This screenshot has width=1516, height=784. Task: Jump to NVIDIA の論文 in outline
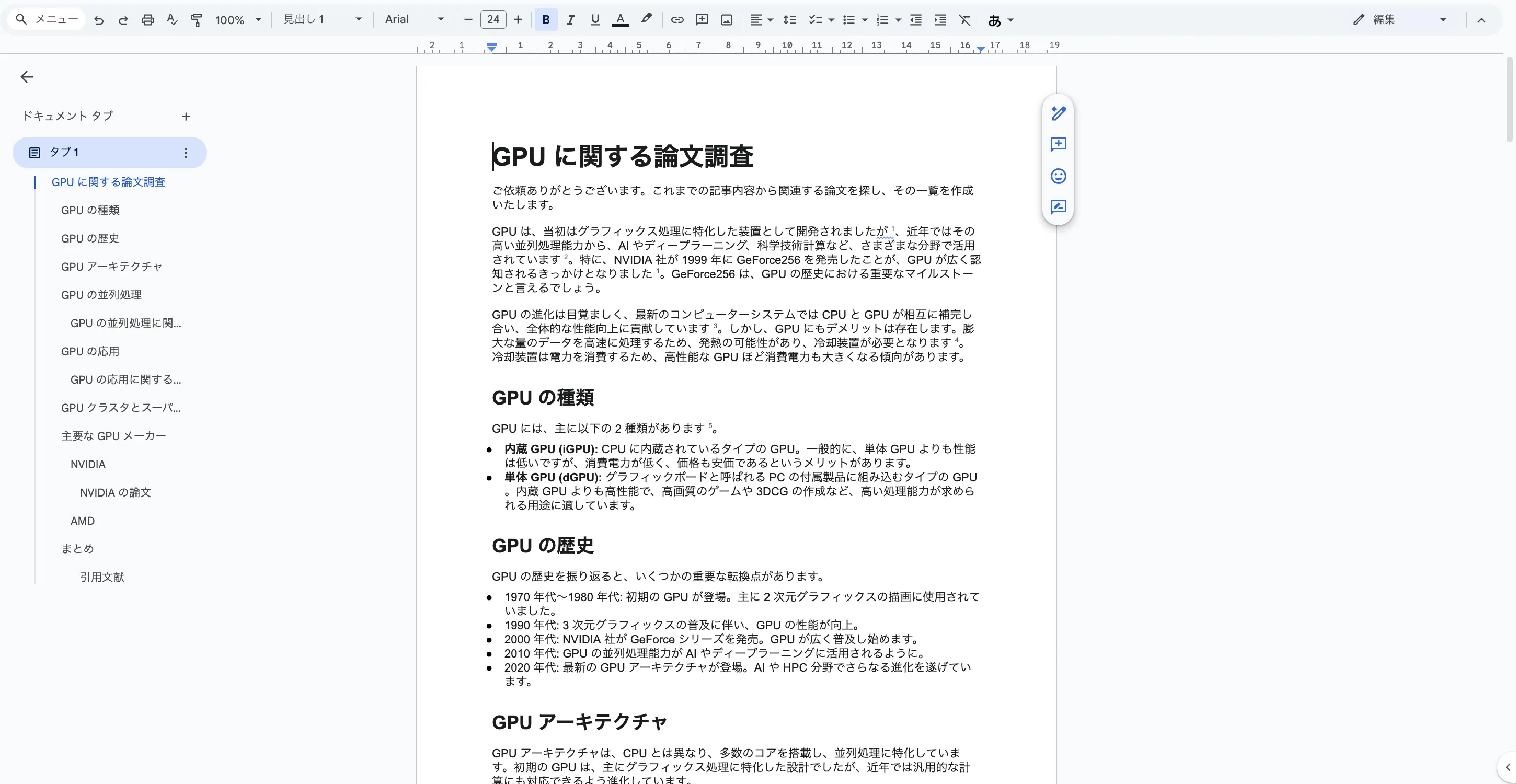116,493
